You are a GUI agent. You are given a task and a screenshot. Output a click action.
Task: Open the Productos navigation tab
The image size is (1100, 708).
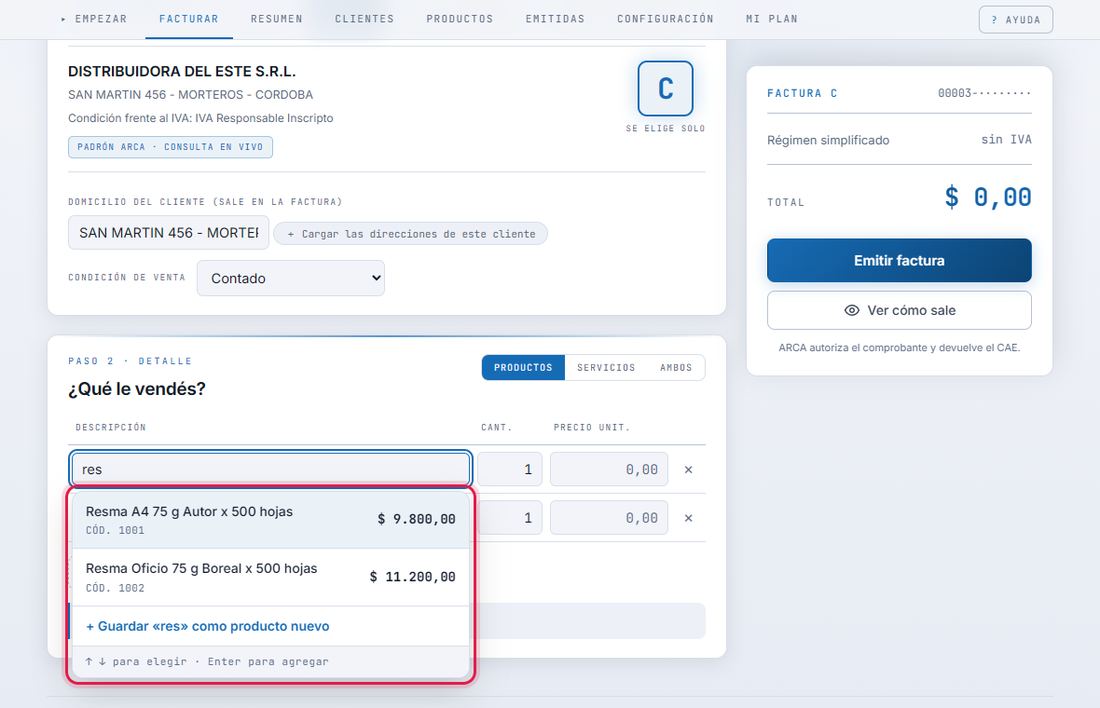pyautogui.click(x=460, y=19)
